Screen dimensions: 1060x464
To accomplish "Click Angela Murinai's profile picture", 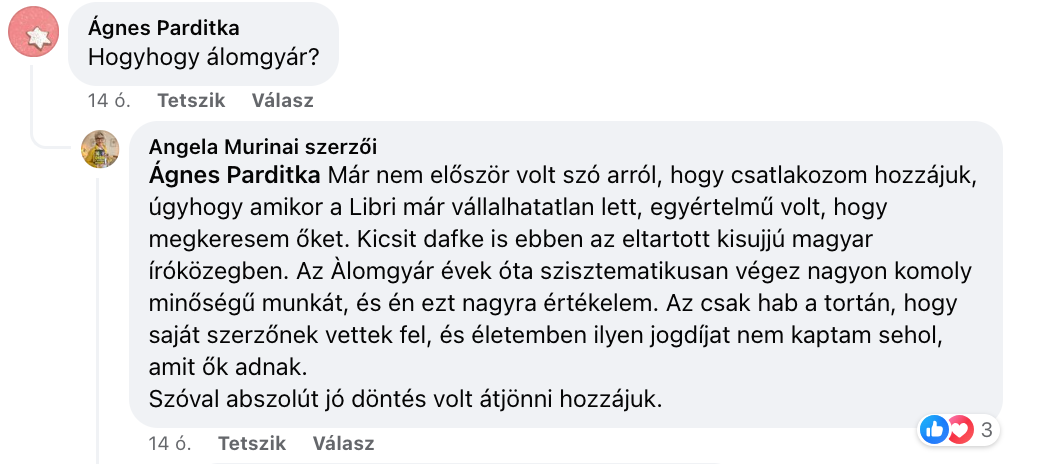I will (x=100, y=148).
